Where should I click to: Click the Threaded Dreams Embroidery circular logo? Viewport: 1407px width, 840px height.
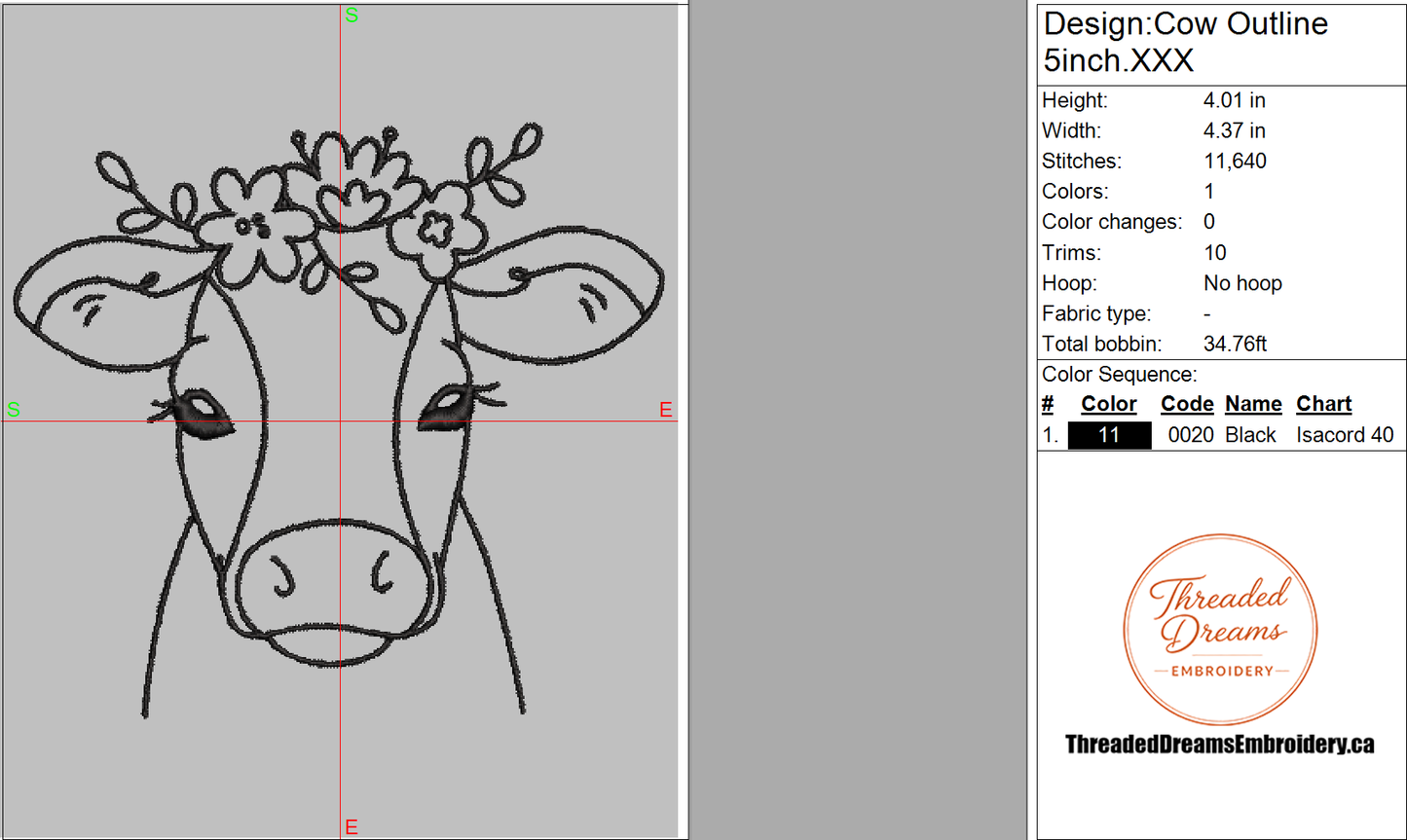(1220, 630)
